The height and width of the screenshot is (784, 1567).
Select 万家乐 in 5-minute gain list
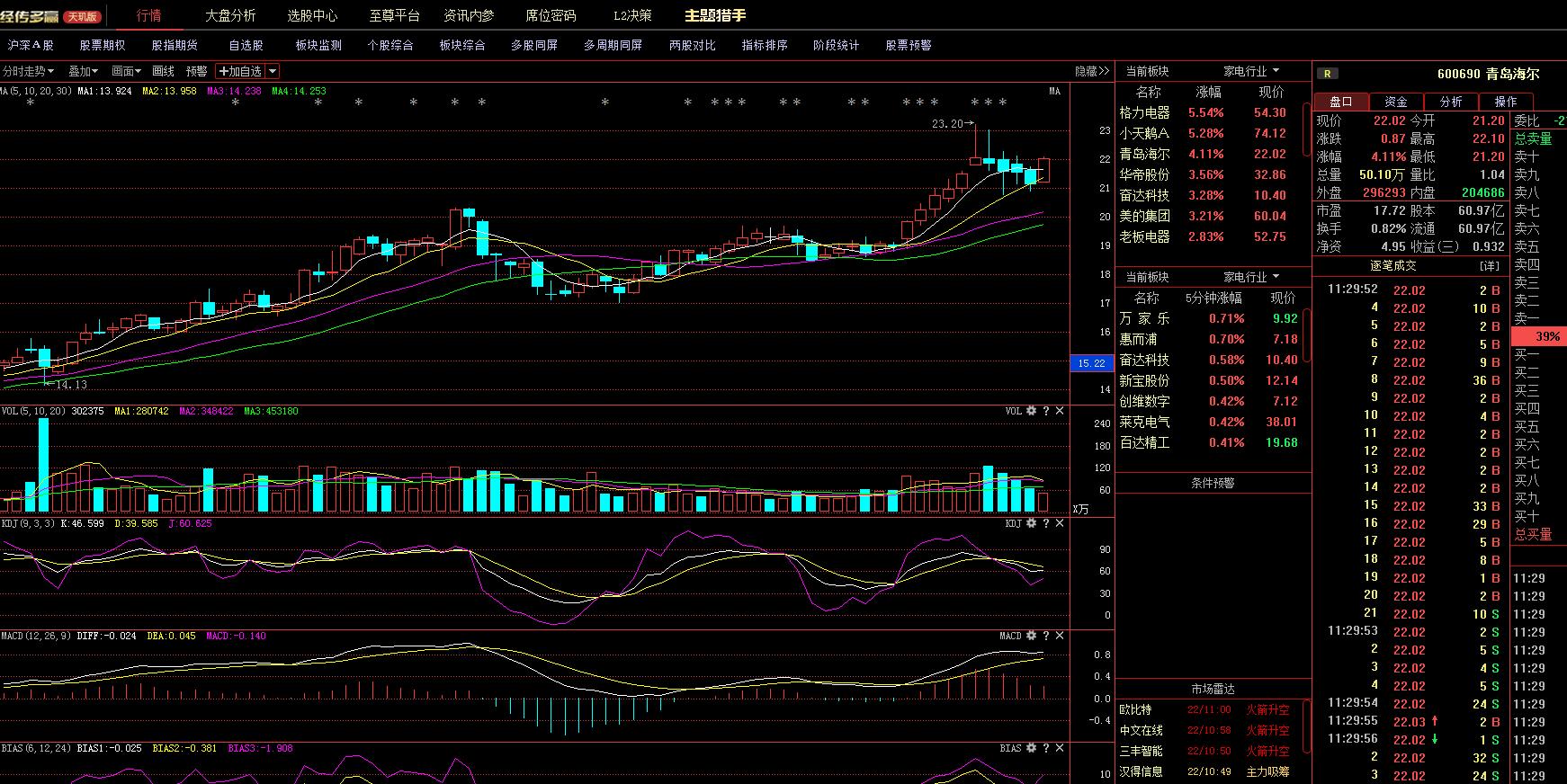pyautogui.click(x=1144, y=318)
